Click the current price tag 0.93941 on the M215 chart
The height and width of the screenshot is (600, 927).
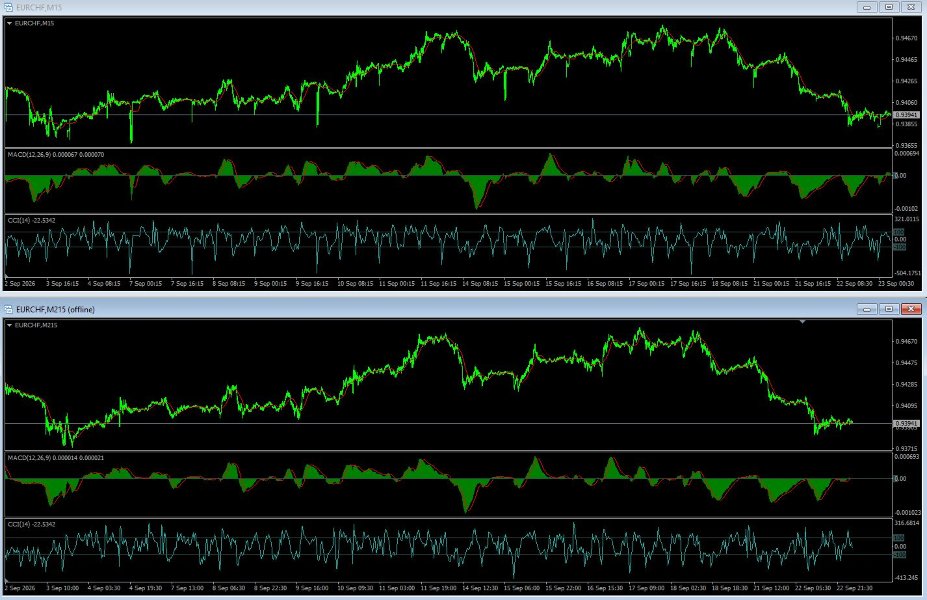[906, 423]
